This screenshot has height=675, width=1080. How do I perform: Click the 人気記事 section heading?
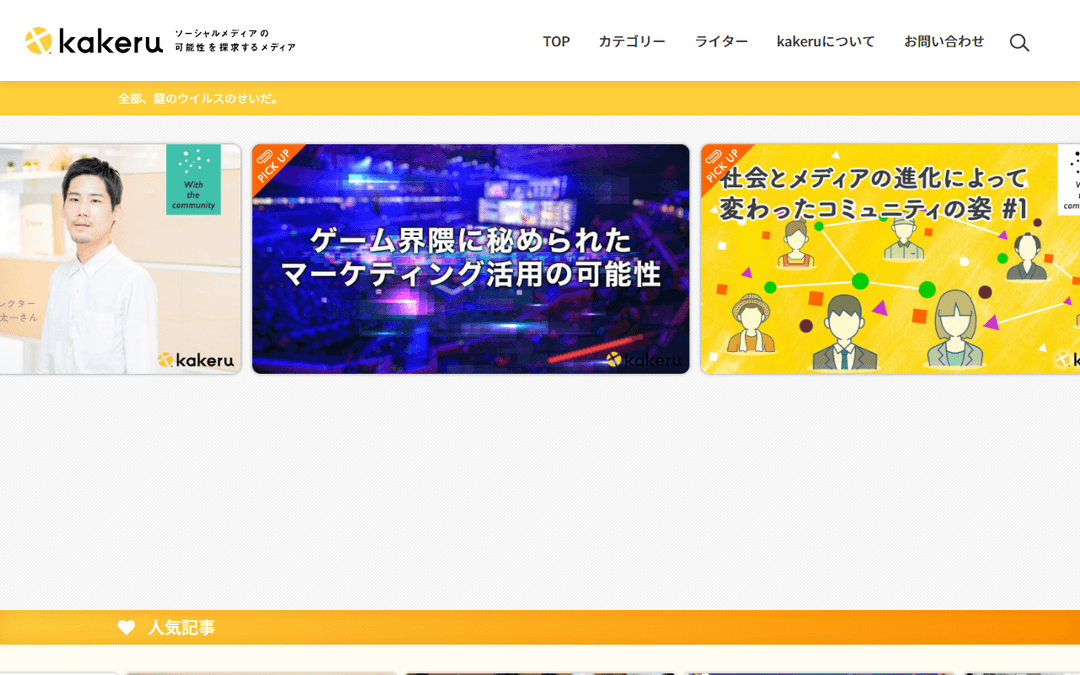pyautogui.click(x=181, y=627)
